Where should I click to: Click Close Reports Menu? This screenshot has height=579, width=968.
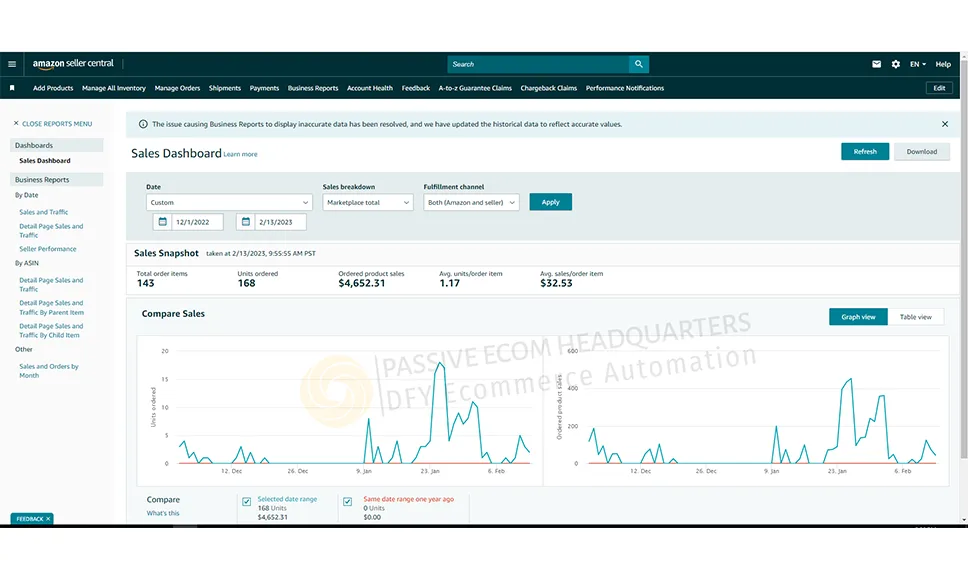[57, 123]
